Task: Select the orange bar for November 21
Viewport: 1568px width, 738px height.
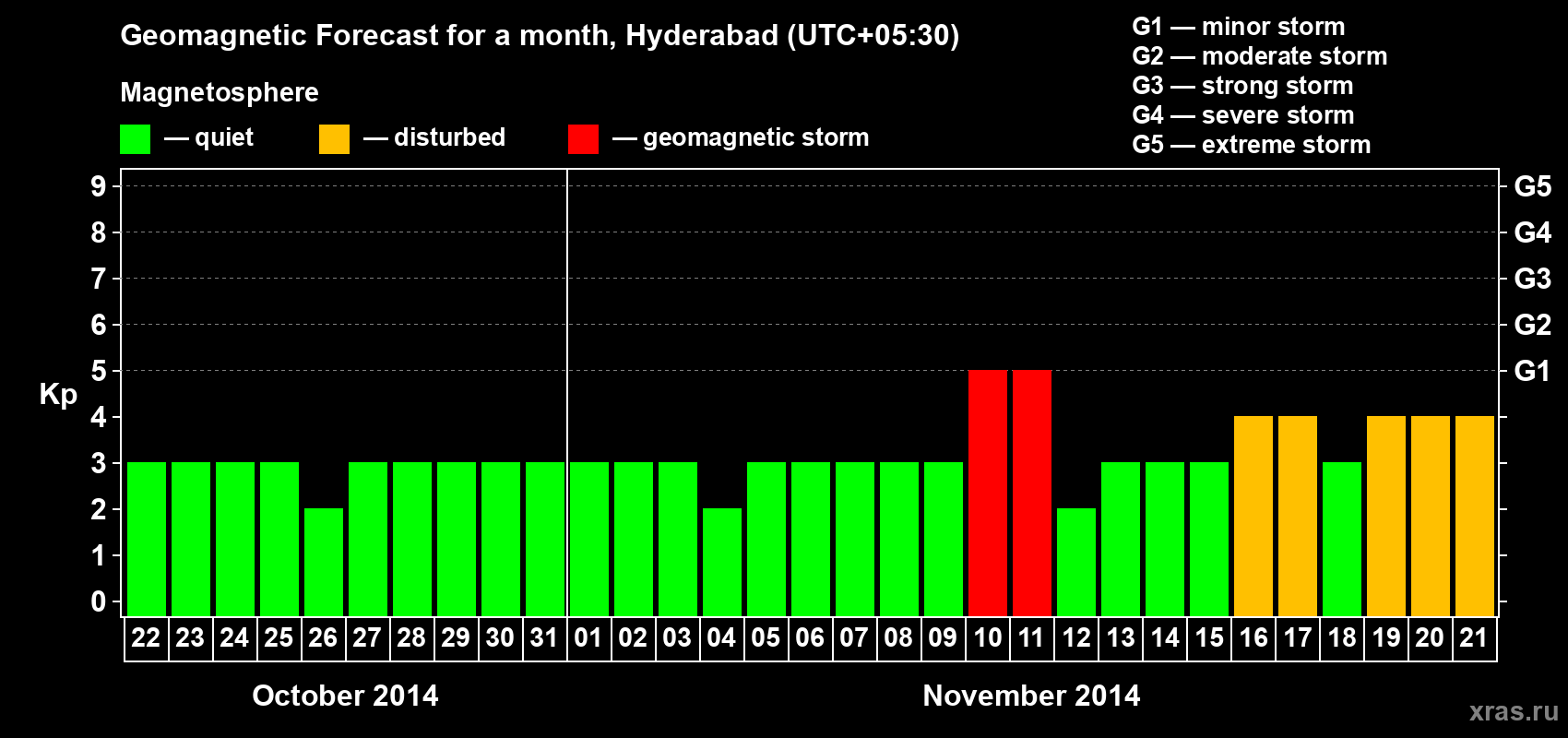Action: coord(1475,516)
